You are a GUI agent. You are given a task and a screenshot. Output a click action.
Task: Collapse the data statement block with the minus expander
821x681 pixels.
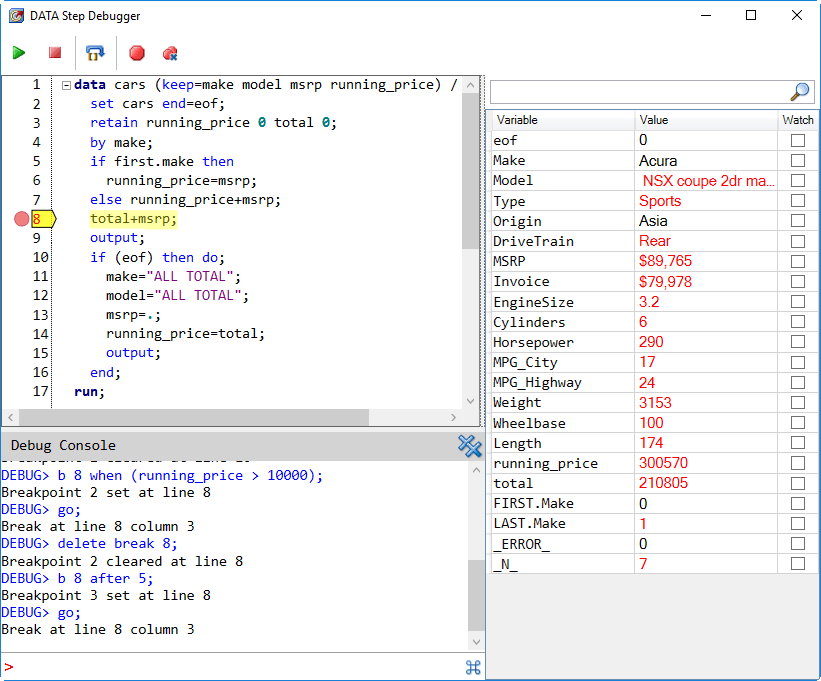(65, 84)
